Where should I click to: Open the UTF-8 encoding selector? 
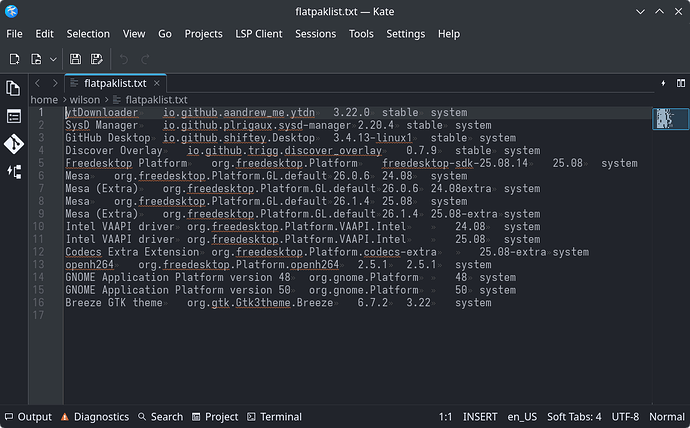click(x=625, y=417)
